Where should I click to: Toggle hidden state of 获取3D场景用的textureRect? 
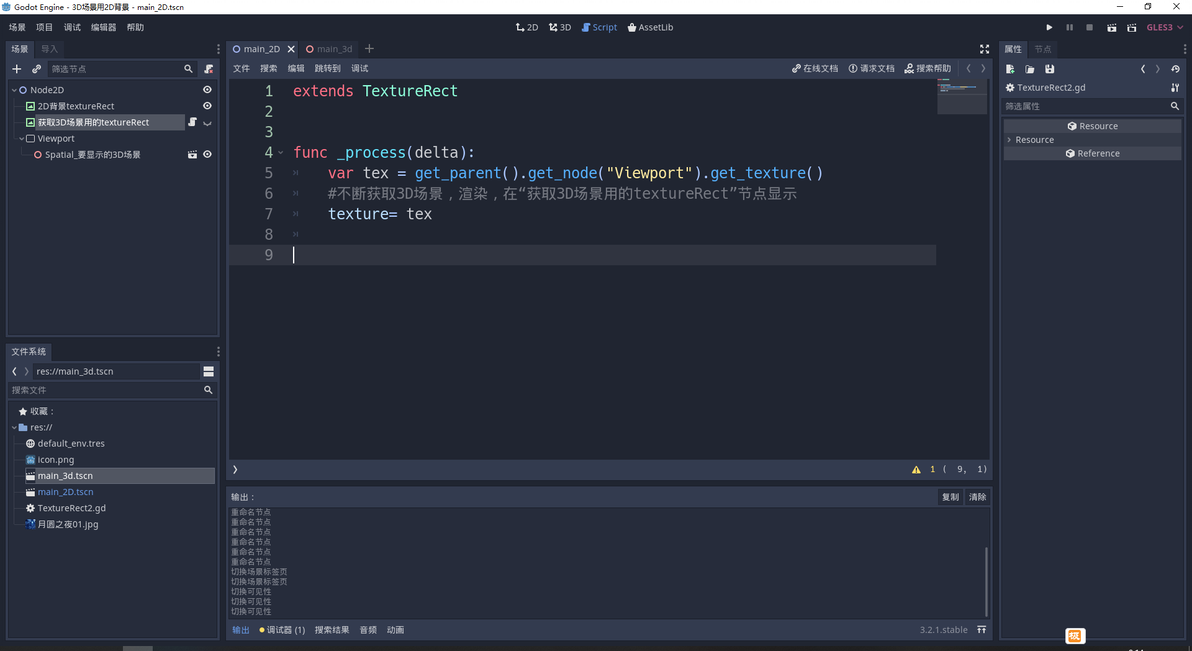click(x=207, y=122)
